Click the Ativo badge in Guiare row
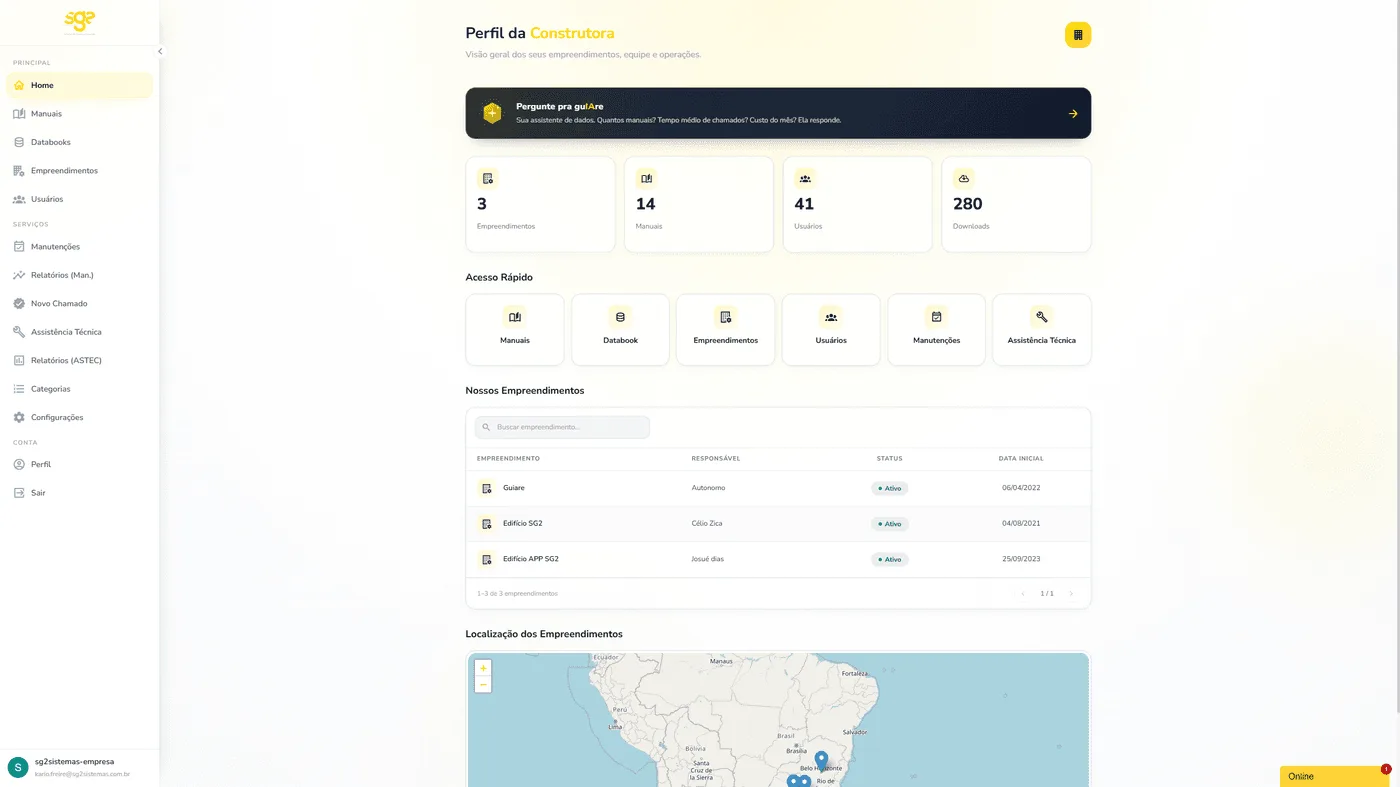 (x=890, y=488)
